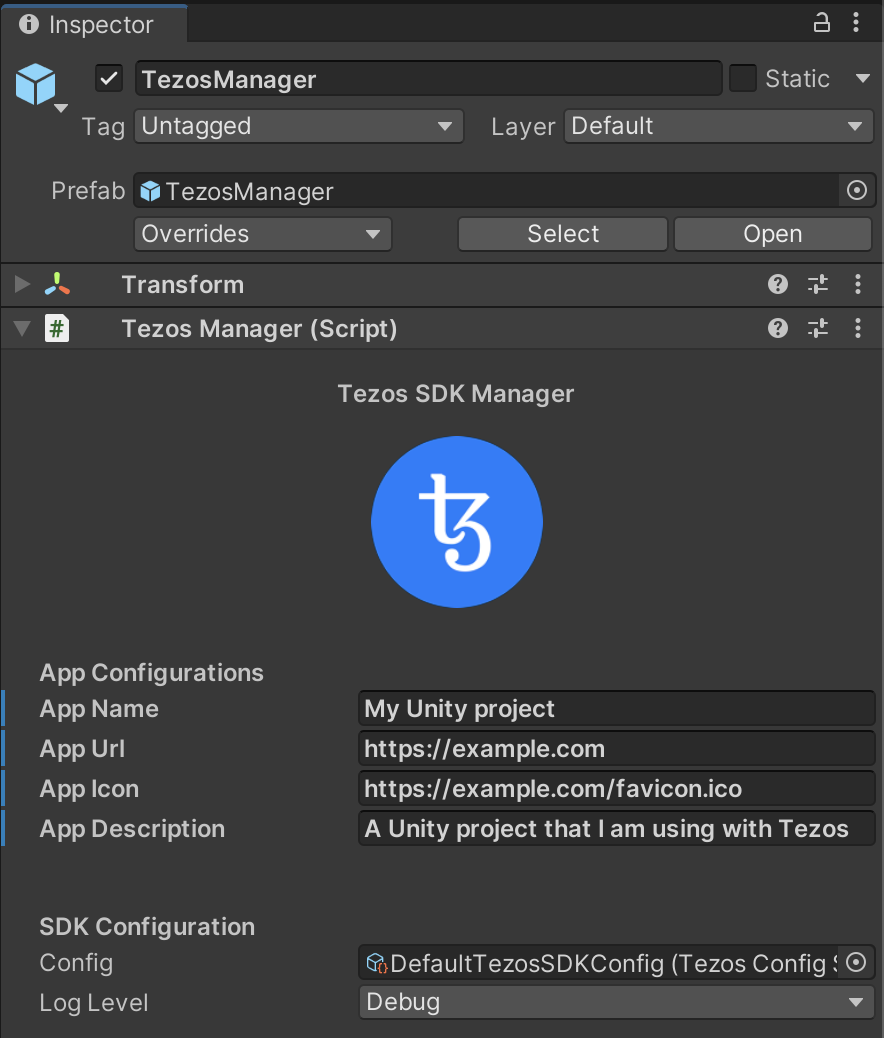
Task: Click the prefab Open button
Action: click(772, 234)
